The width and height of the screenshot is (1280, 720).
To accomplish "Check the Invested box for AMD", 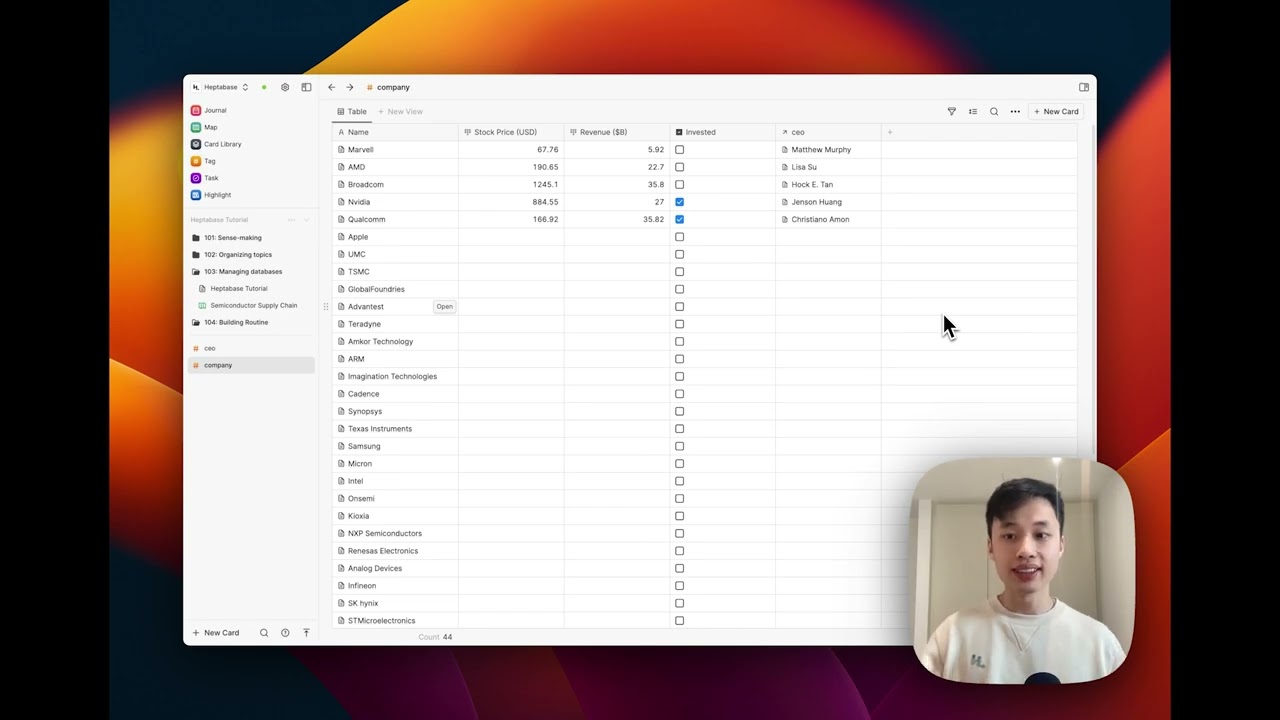I will (680, 167).
